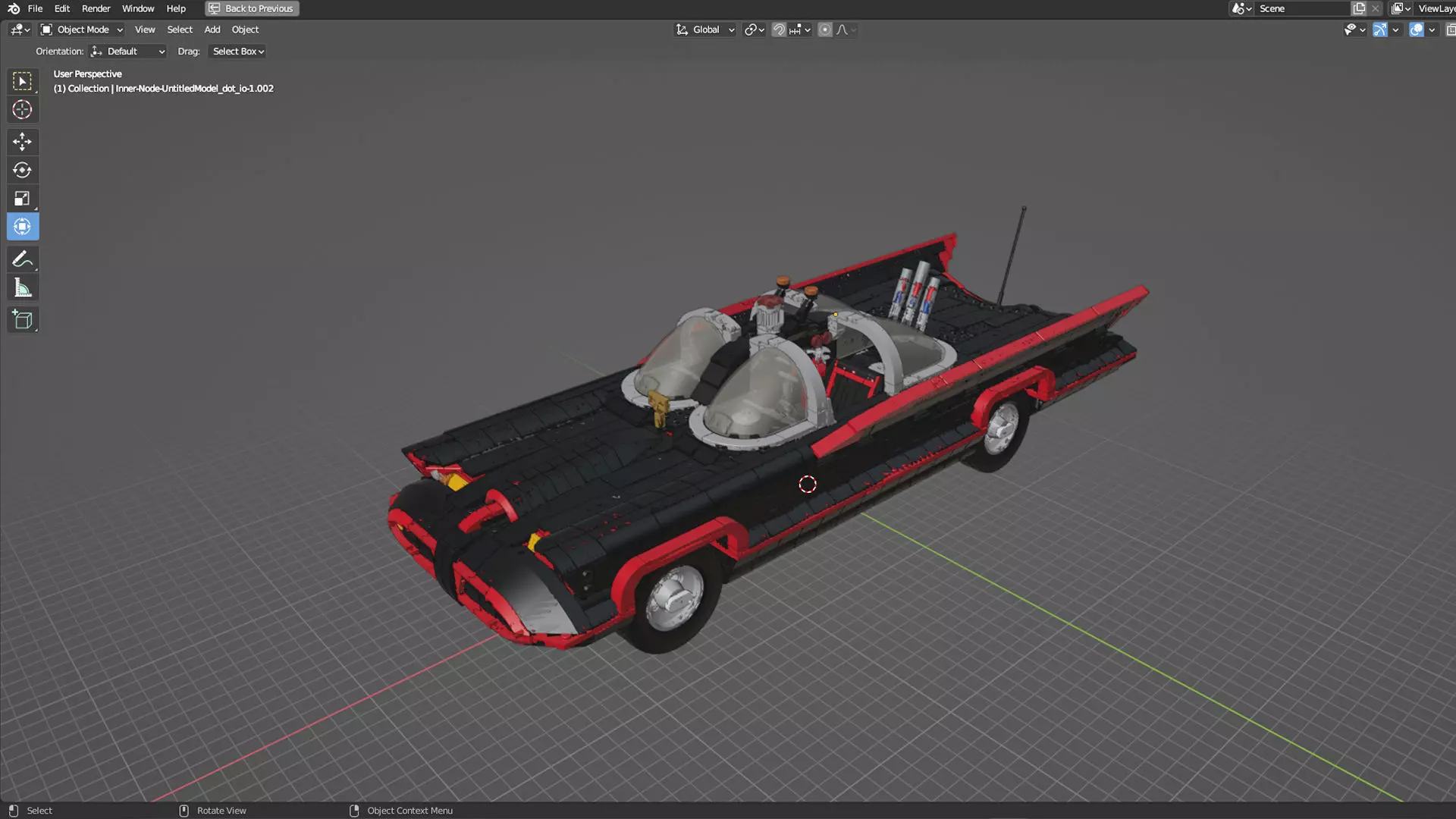Open the Orientation Default dropdown

tap(127, 52)
